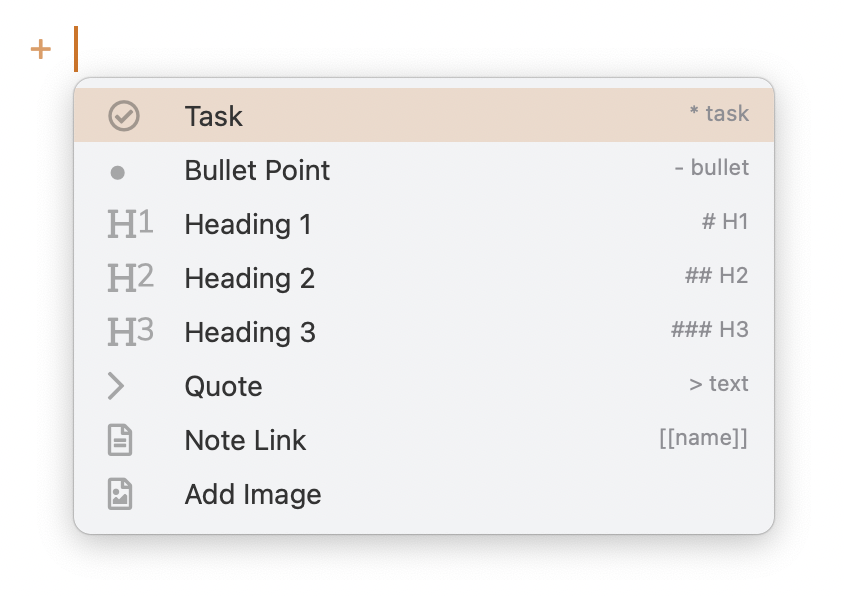Click the Quote chevron icon
The height and width of the screenshot is (596, 844).
point(116,386)
